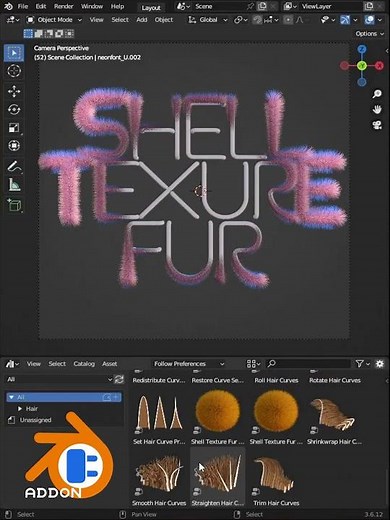Expand the Options dropdown
This screenshot has height=520, width=390.
[370, 34]
